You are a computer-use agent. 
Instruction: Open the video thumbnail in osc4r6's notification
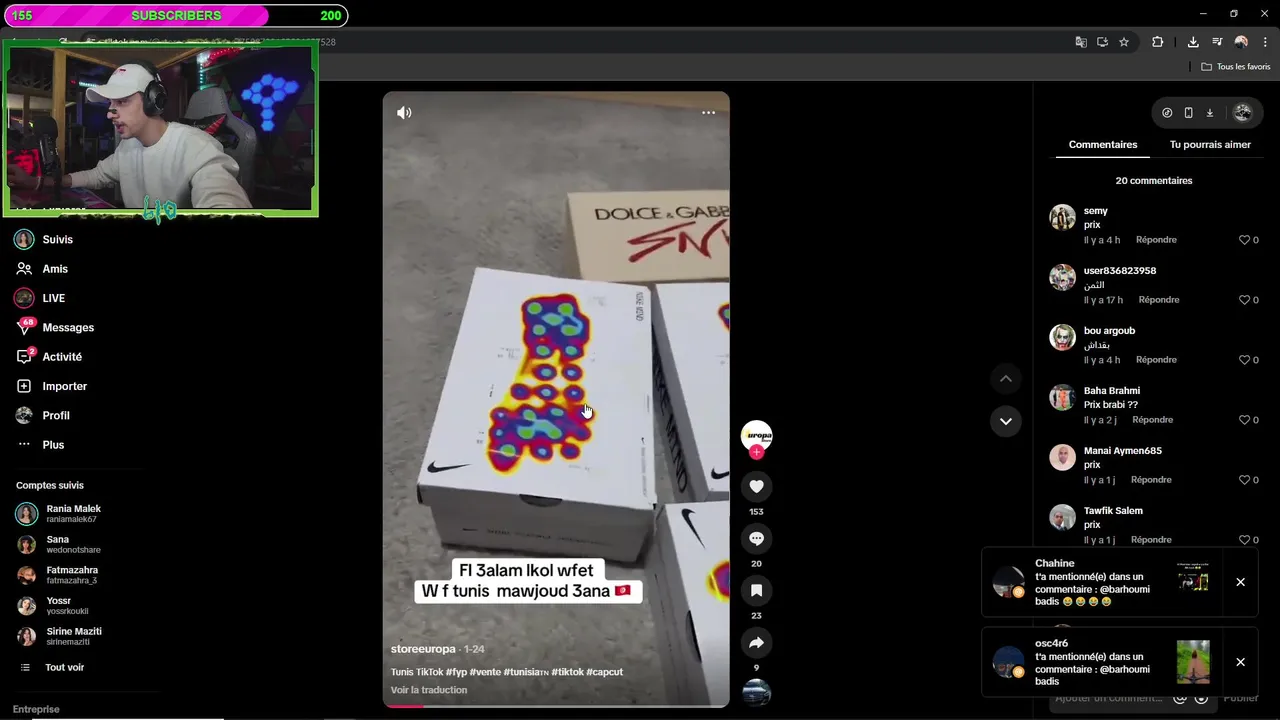1193,662
